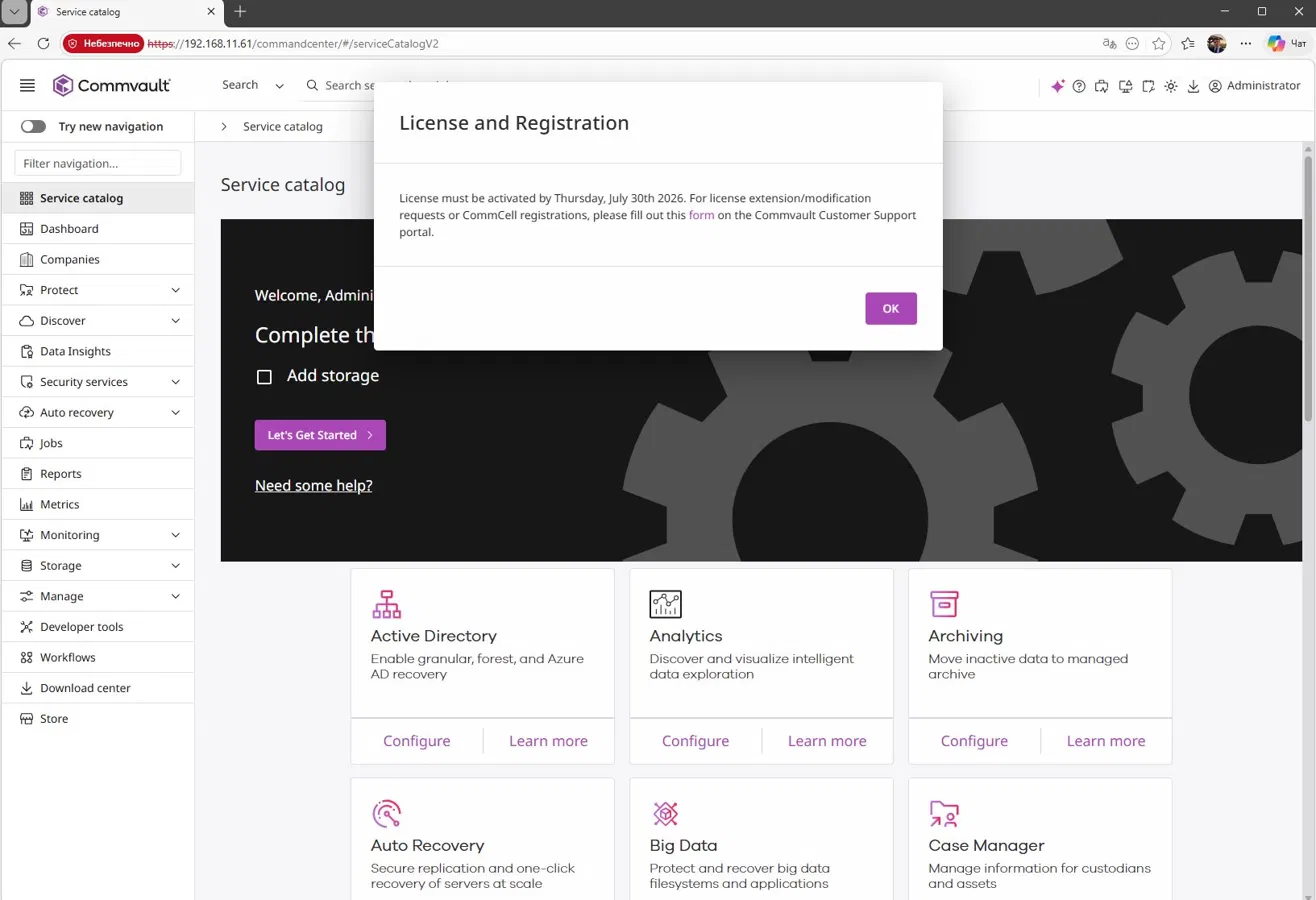Image resolution: width=1316 pixels, height=900 pixels.
Task: Click the Archiving card icon
Action: 944,604
